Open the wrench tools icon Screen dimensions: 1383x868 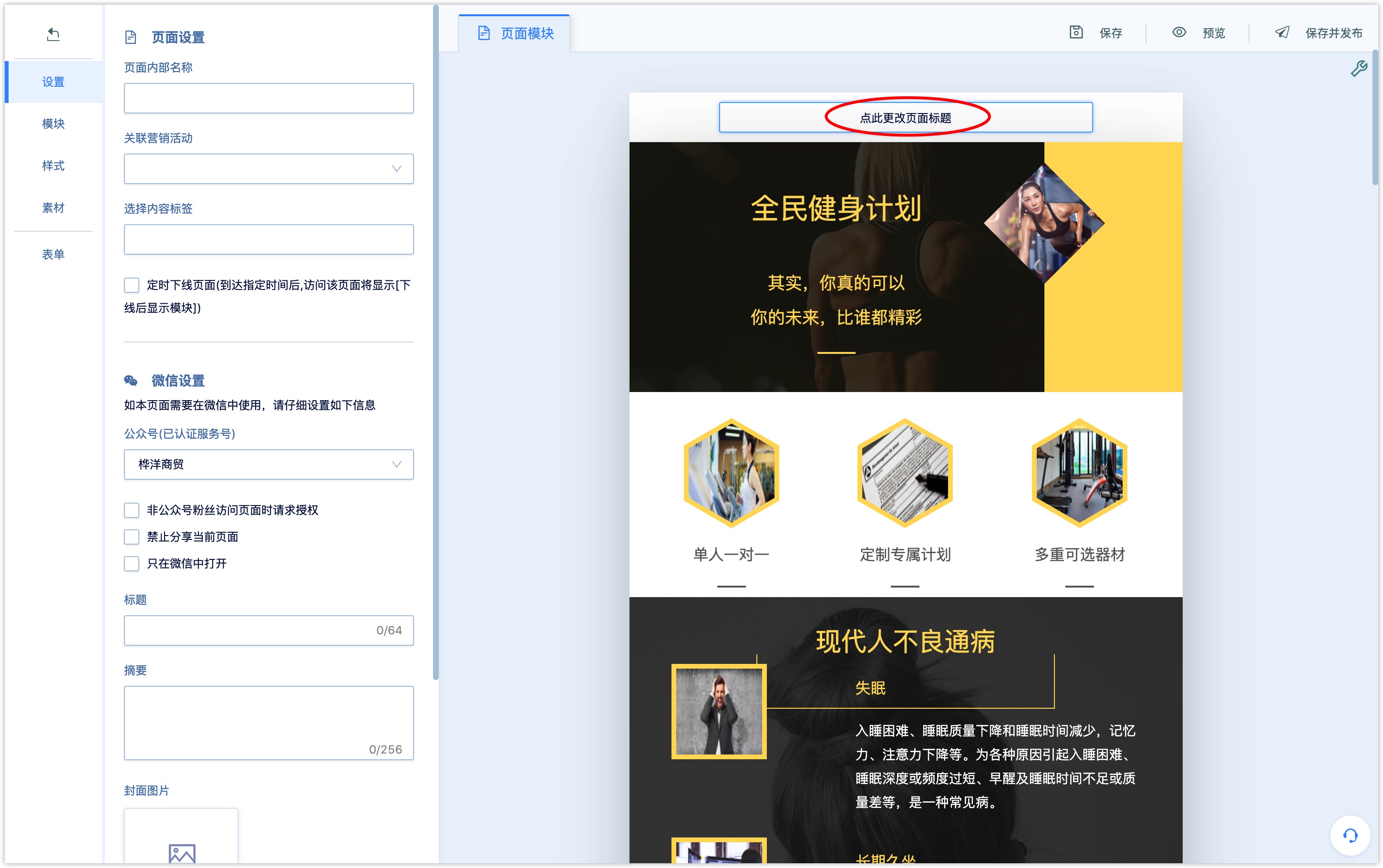[1358, 69]
